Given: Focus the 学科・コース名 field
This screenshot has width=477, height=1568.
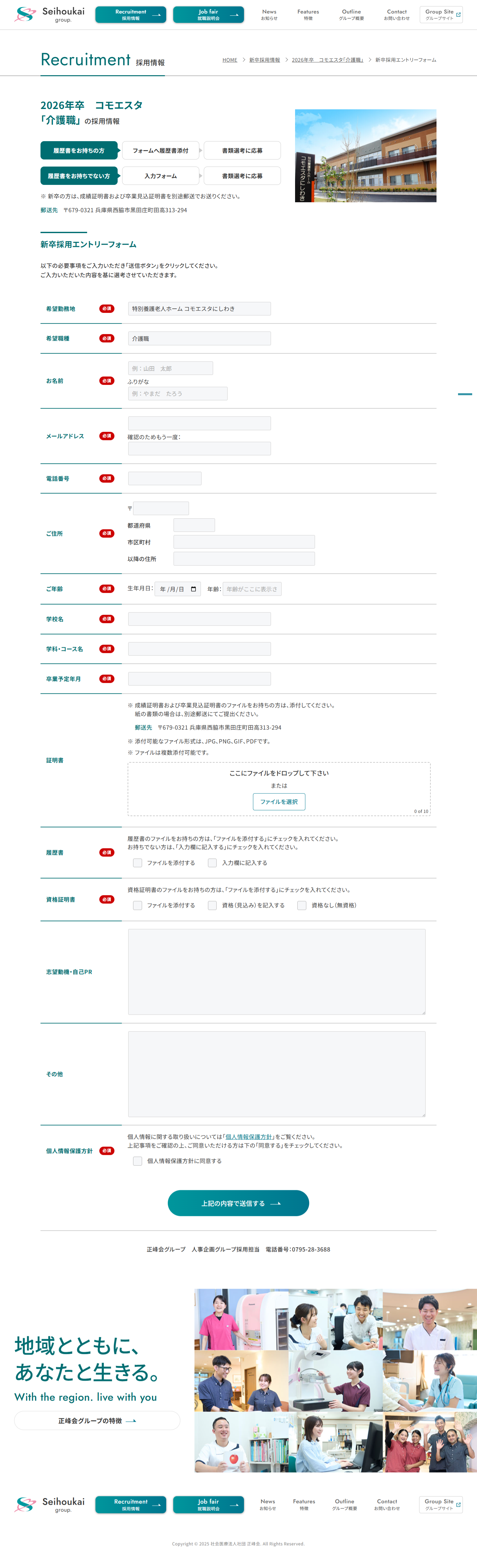Looking at the screenshot, I should tap(200, 649).
